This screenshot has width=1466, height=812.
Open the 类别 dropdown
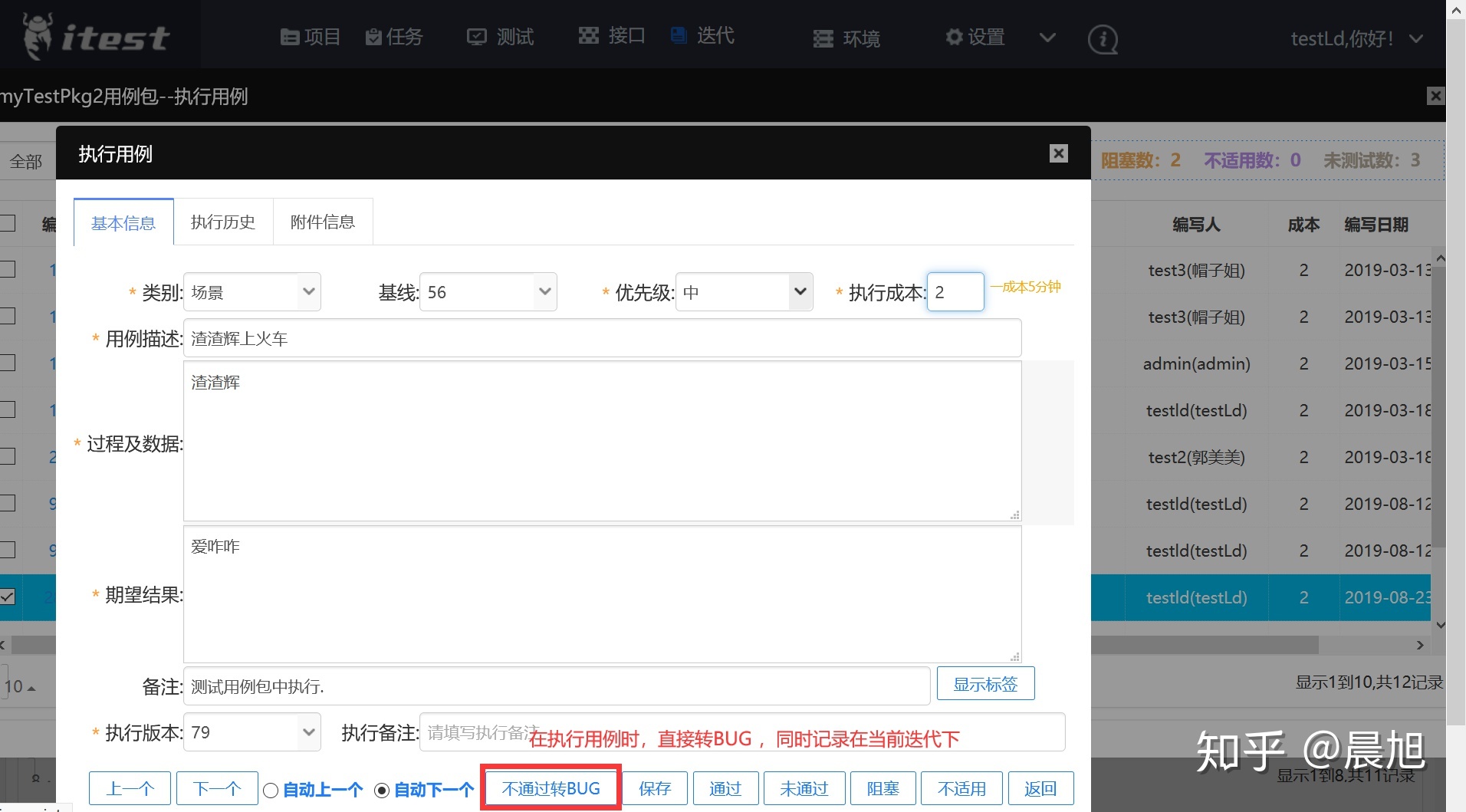pos(252,292)
